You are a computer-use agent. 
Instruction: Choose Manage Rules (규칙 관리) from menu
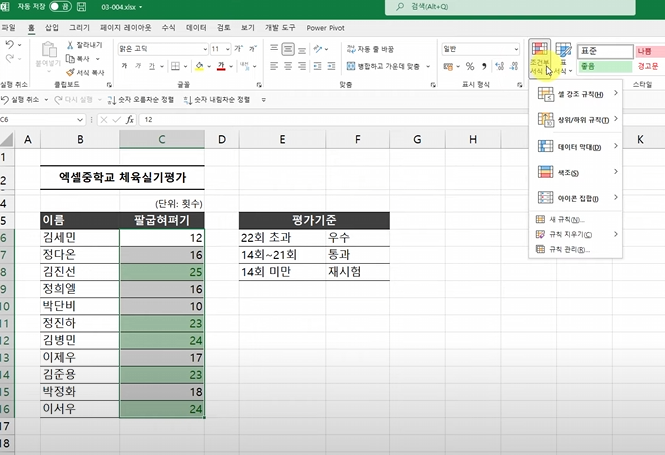576,249
